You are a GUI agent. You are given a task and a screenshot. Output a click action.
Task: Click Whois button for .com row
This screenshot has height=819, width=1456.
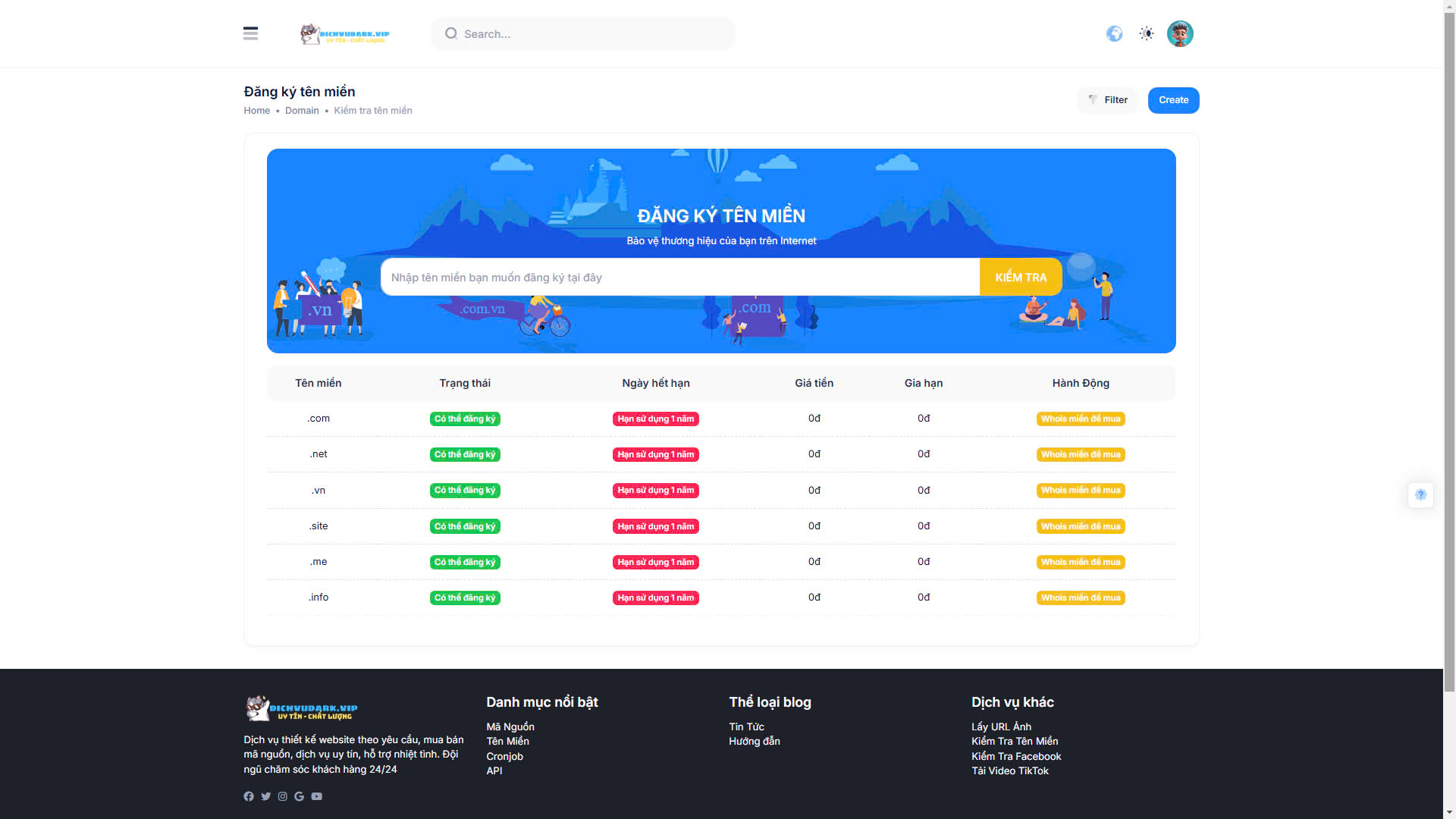point(1080,419)
